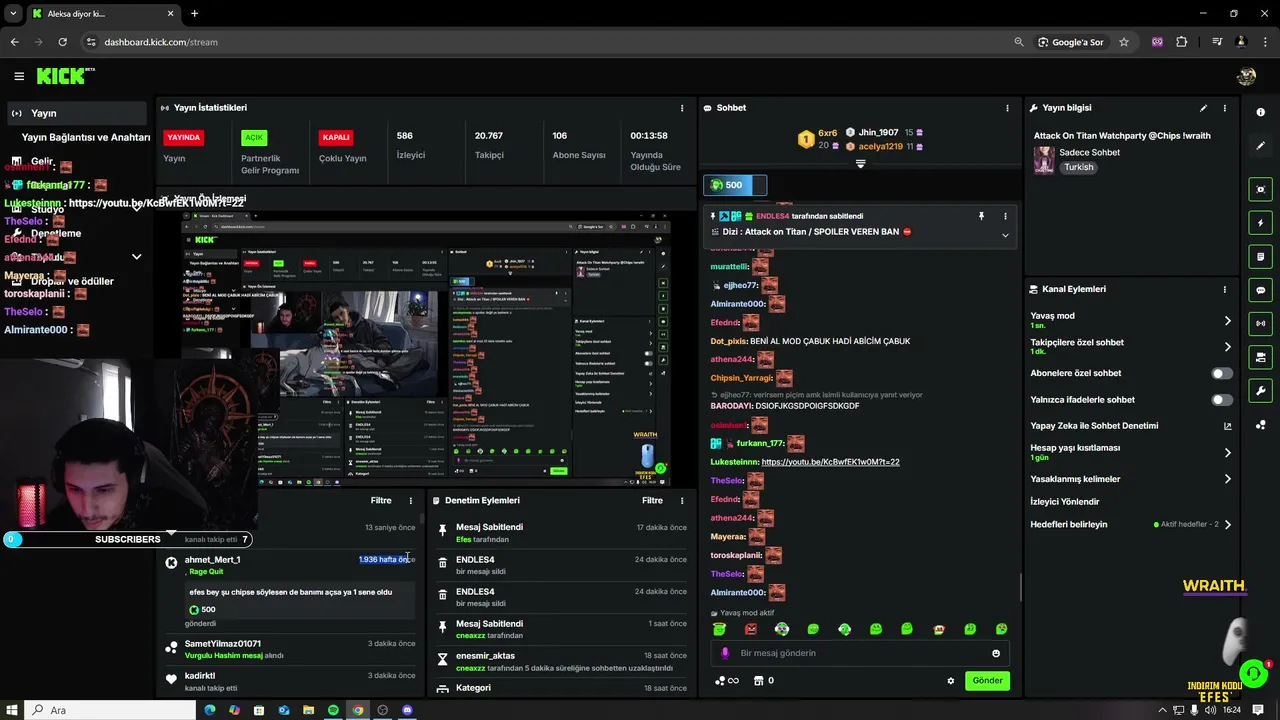
Task: Click Filtre in the activity feed
Action: (x=381, y=500)
